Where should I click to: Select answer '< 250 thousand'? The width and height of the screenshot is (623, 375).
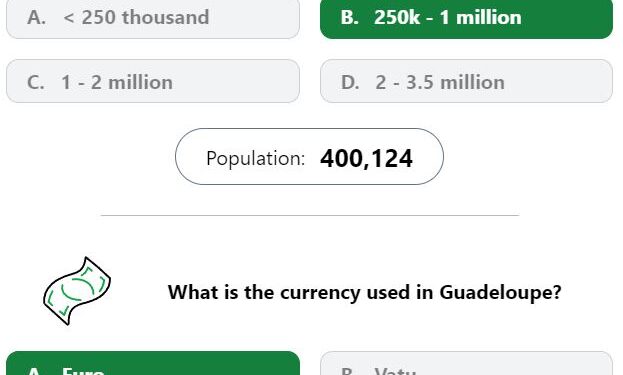[153, 19]
